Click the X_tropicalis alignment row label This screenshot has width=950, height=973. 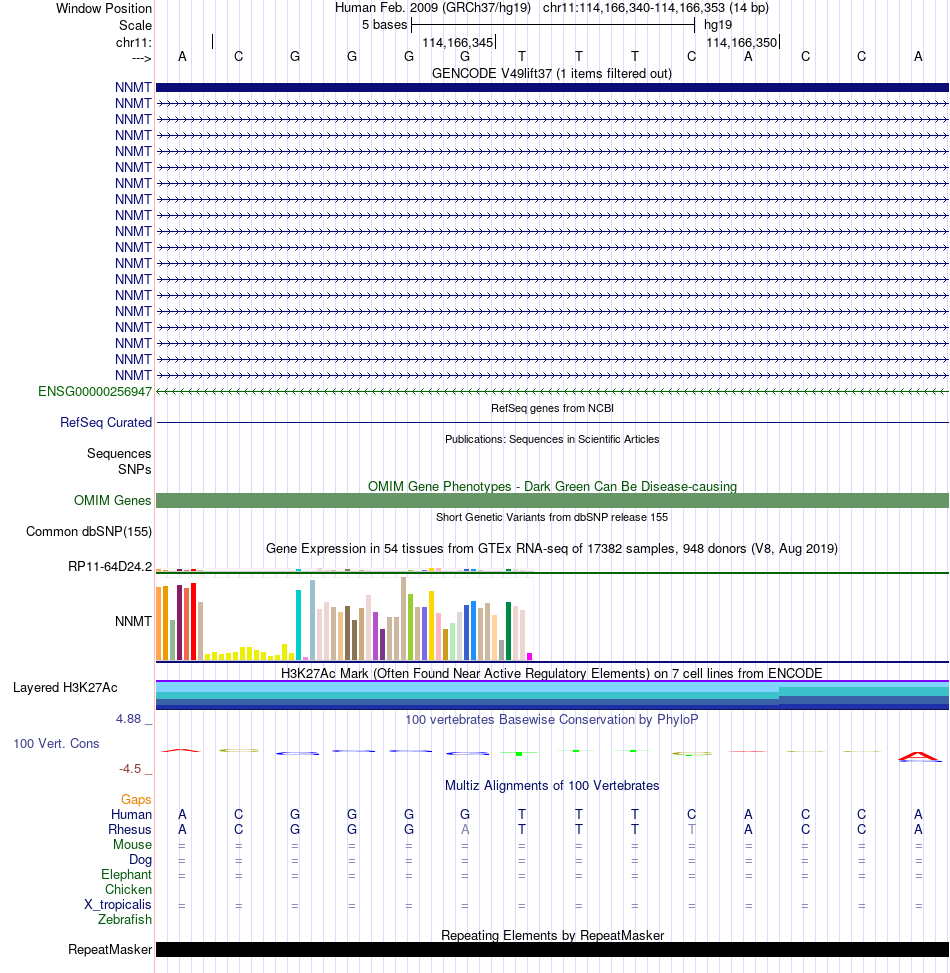pyautogui.click(x=118, y=904)
